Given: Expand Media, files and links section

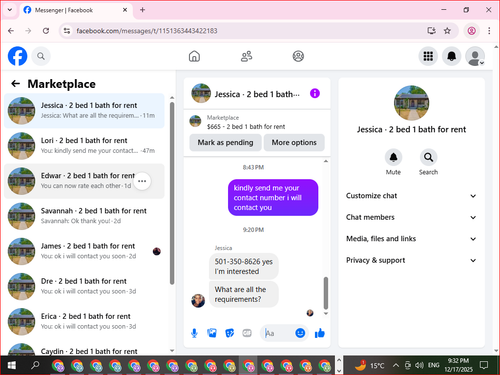Looking at the screenshot, I should point(411,239).
